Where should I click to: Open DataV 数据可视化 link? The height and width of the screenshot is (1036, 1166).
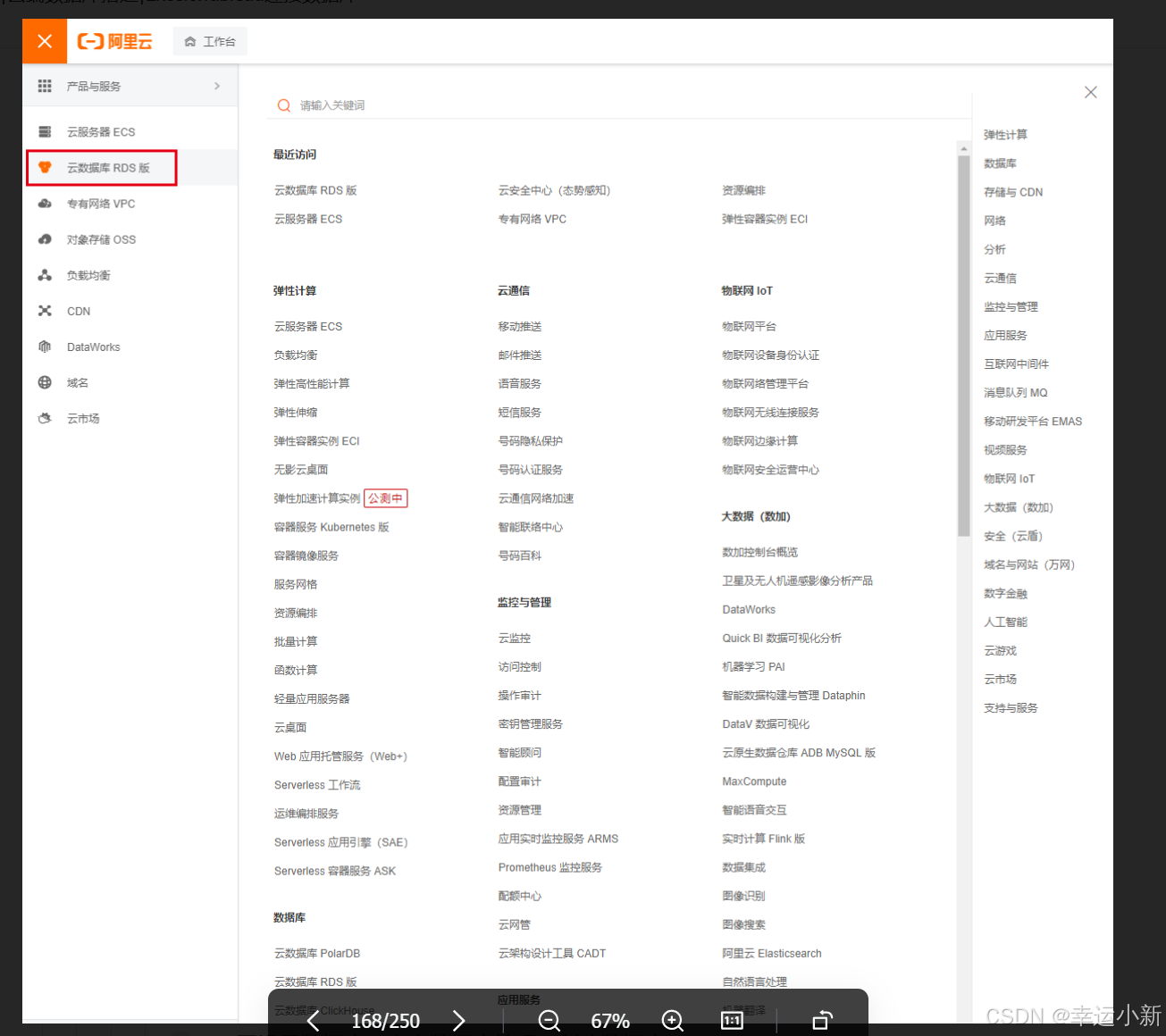pyautogui.click(x=766, y=723)
